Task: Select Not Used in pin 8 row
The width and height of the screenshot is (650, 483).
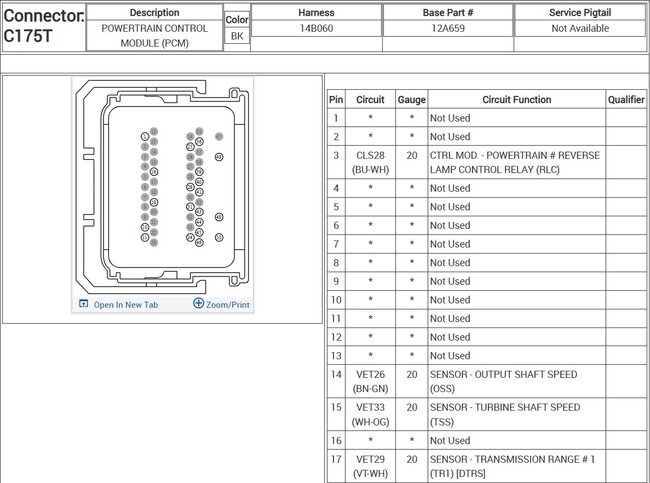Action: coord(450,263)
